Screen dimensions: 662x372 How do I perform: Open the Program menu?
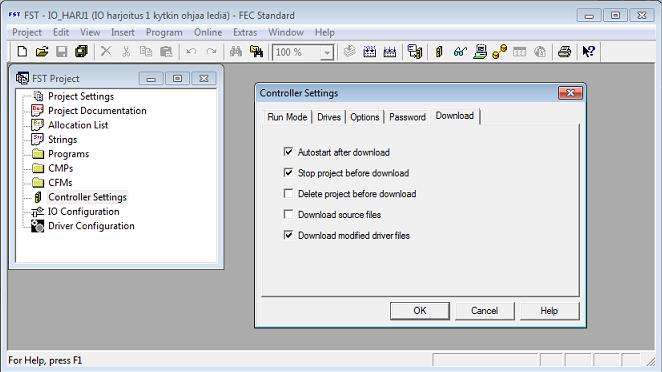164,33
